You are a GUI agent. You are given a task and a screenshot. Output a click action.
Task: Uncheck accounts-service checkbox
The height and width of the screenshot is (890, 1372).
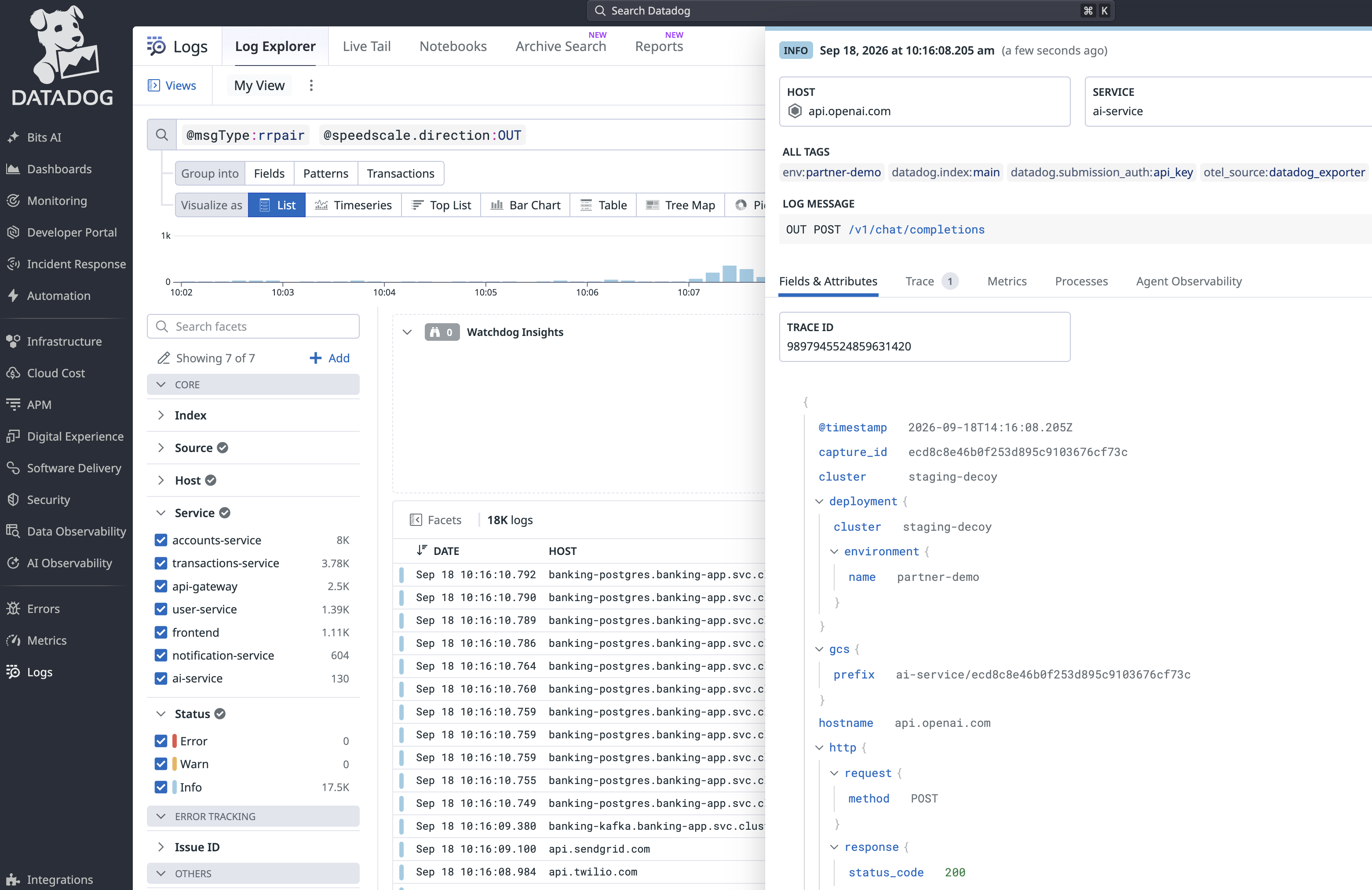pyautogui.click(x=161, y=540)
